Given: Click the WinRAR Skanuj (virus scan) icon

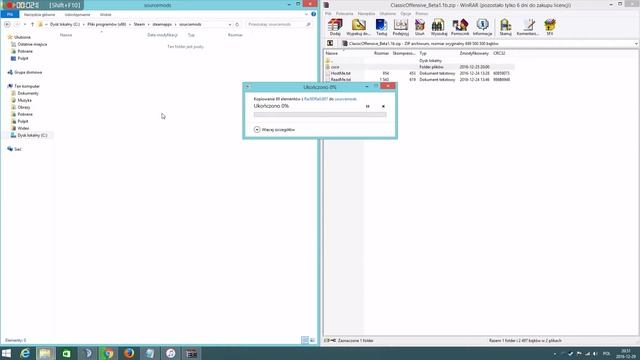Looking at the screenshot, I should pyautogui.click(x=505, y=27).
